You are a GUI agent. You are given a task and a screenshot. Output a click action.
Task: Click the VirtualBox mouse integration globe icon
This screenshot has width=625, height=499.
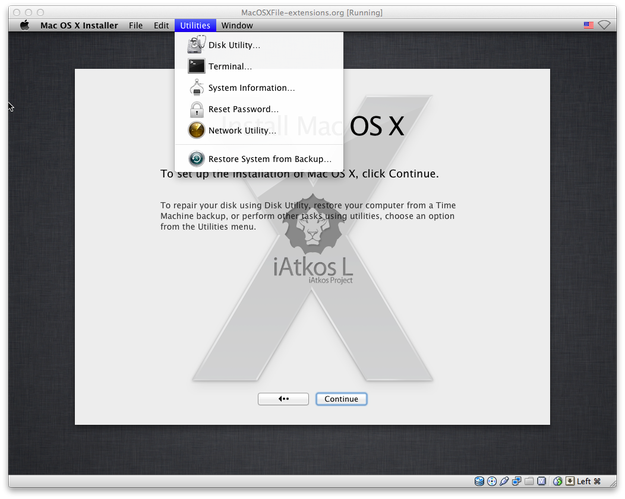(x=558, y=481)
